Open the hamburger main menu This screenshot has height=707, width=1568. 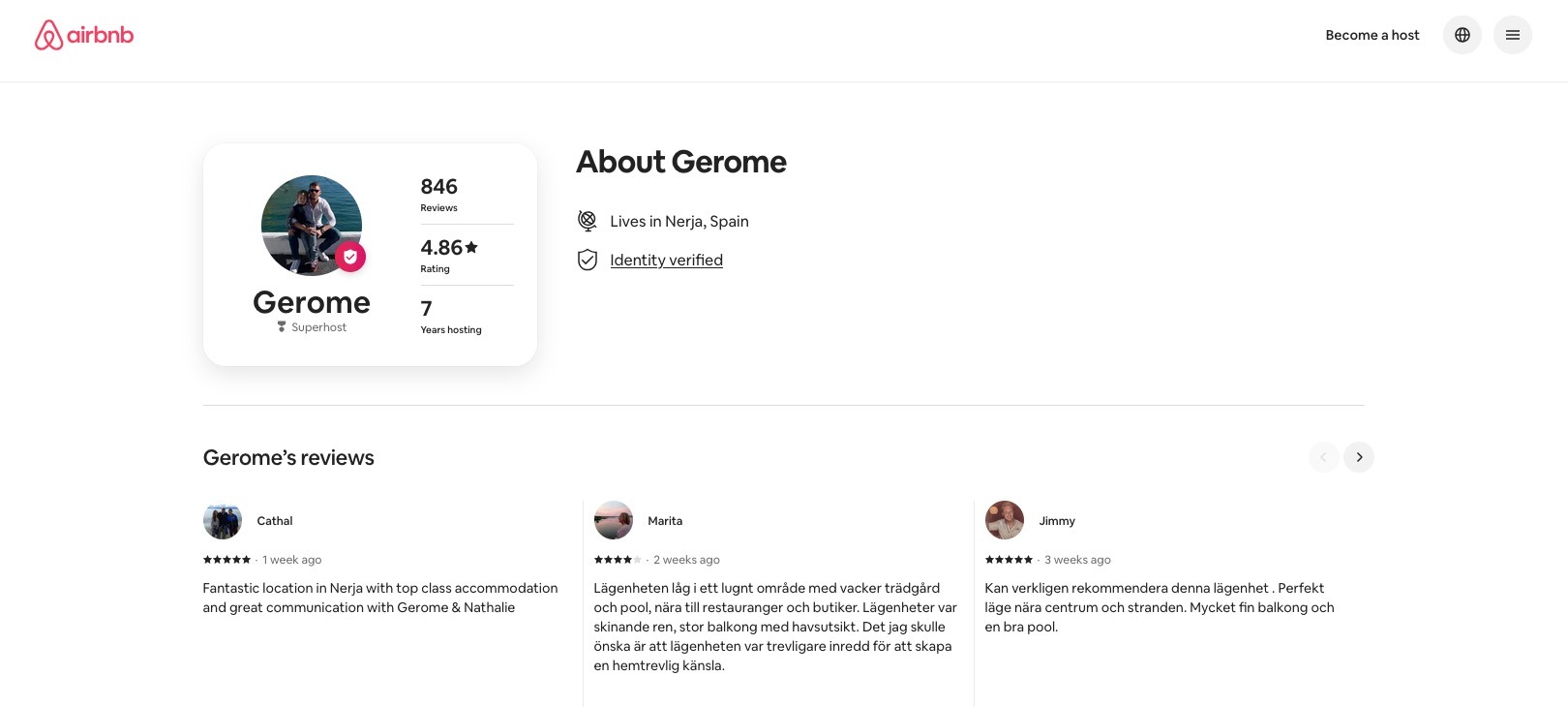1512,35
